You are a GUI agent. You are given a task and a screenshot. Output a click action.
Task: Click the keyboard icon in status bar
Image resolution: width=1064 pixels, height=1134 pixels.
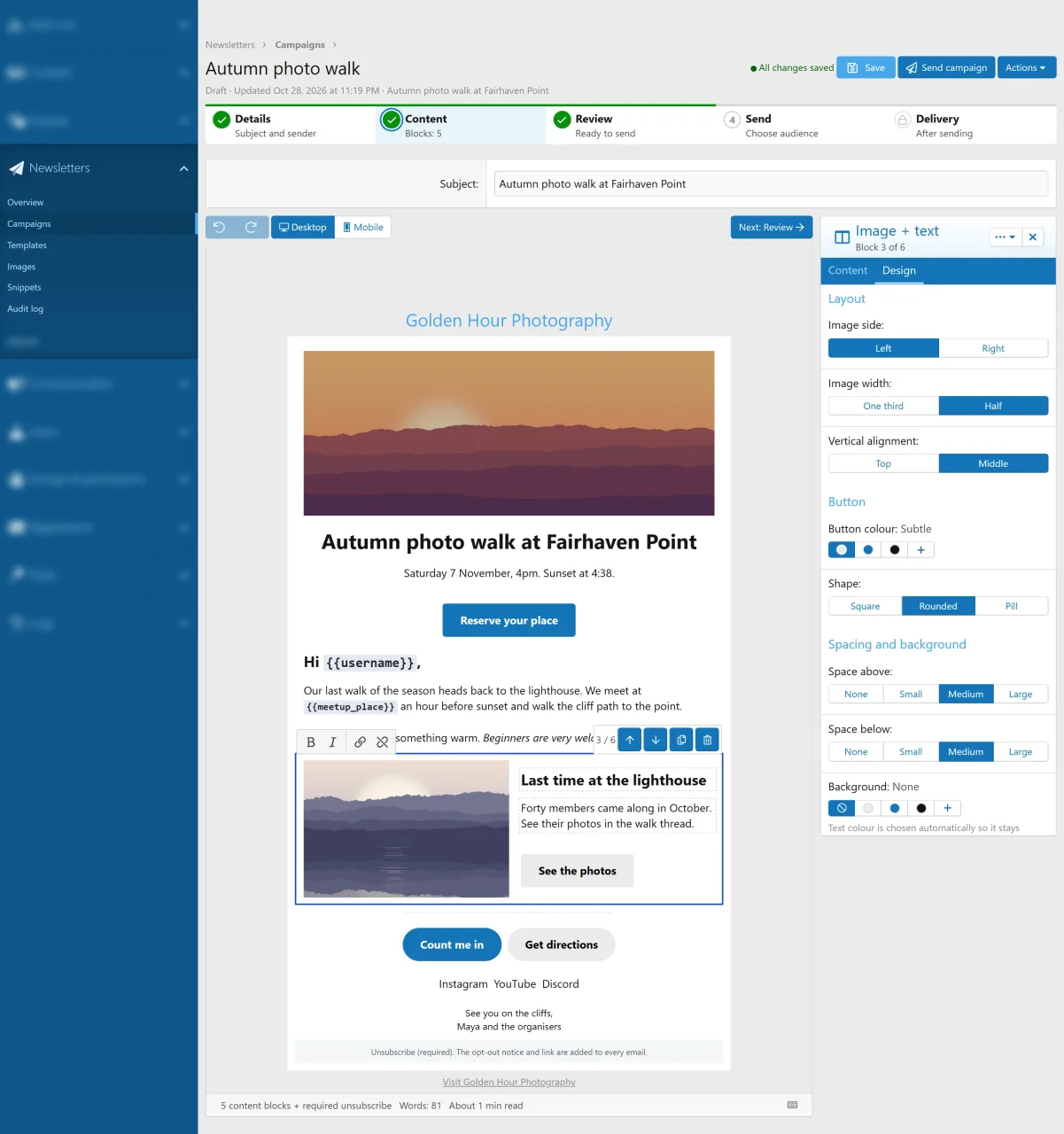[x=793, y=1105]
